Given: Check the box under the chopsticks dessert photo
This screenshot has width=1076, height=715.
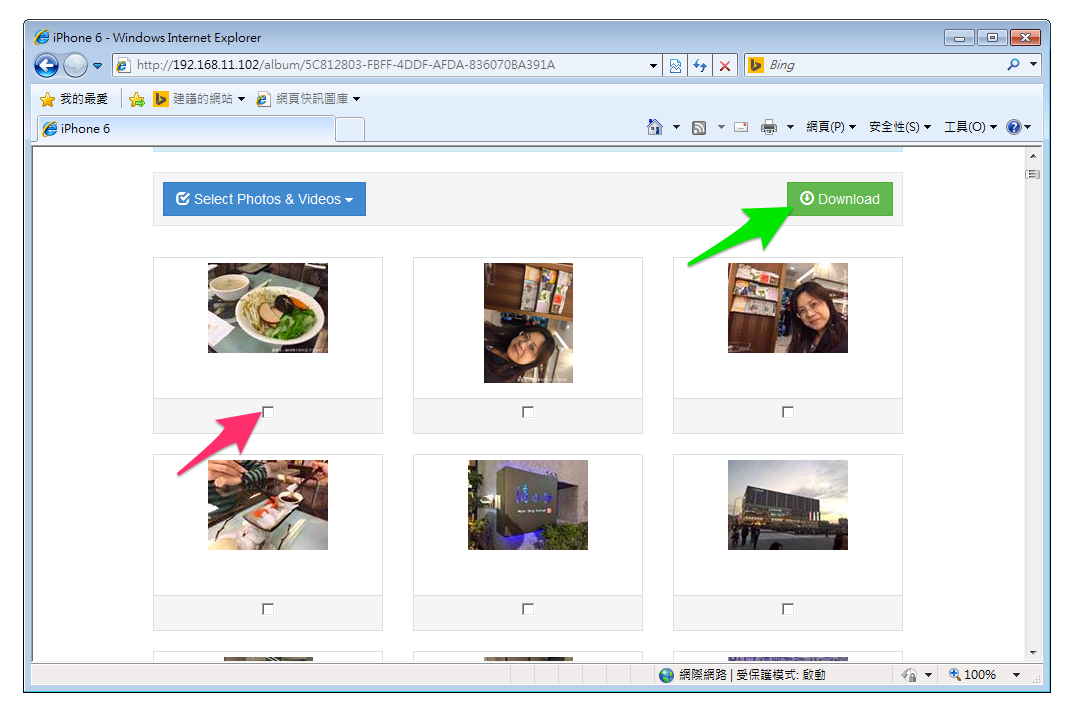Looking at the screenshot, I should (268, 609).
